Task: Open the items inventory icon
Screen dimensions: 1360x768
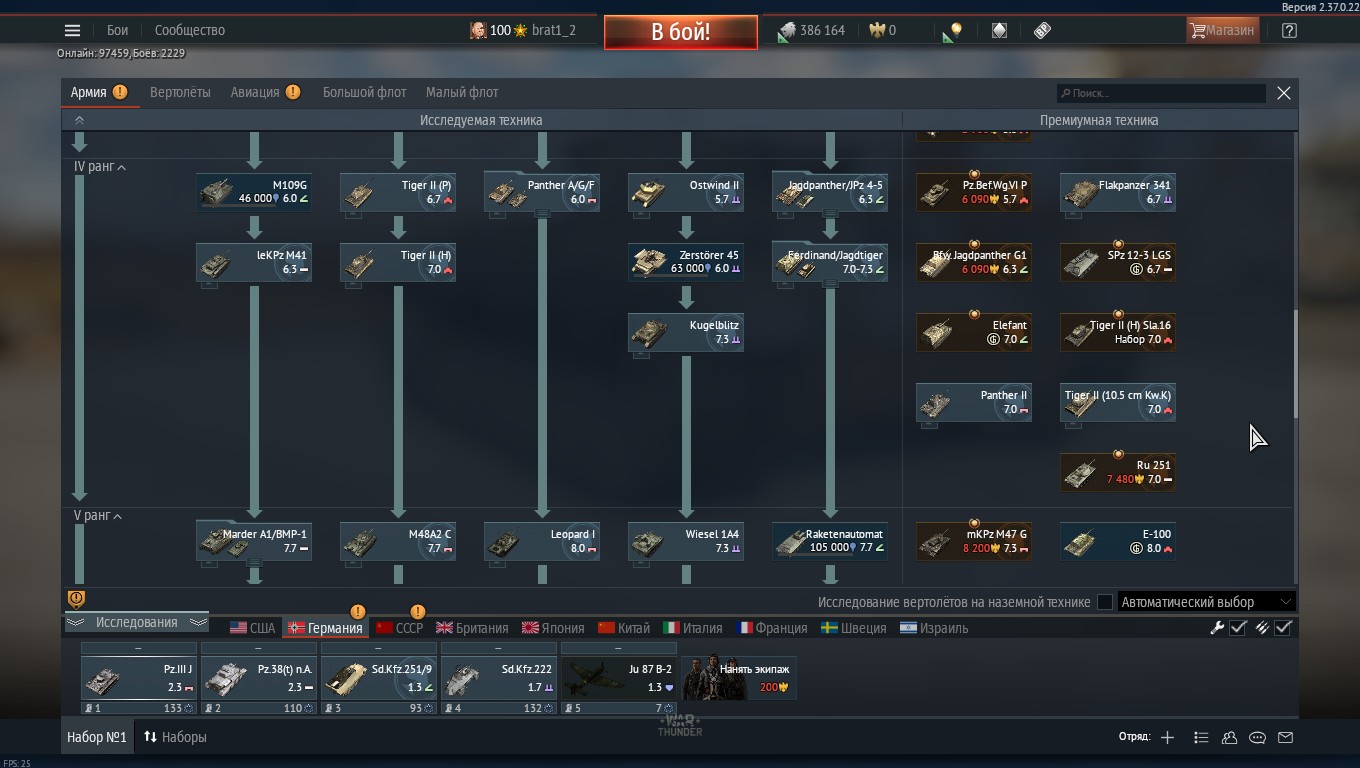Action: point(1042,30)
